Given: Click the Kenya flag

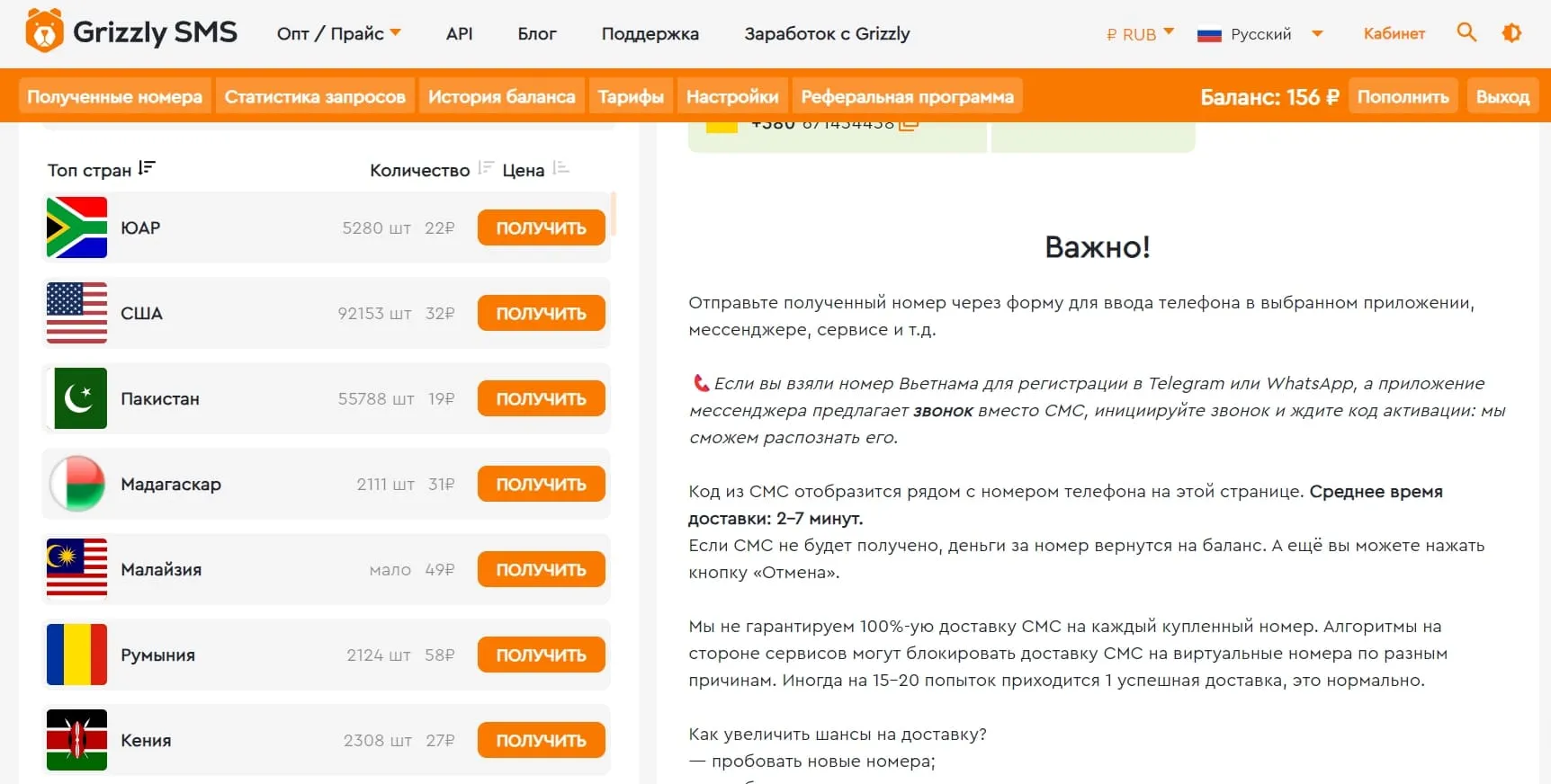Looking at the screenshot, I should click(76, 740).
